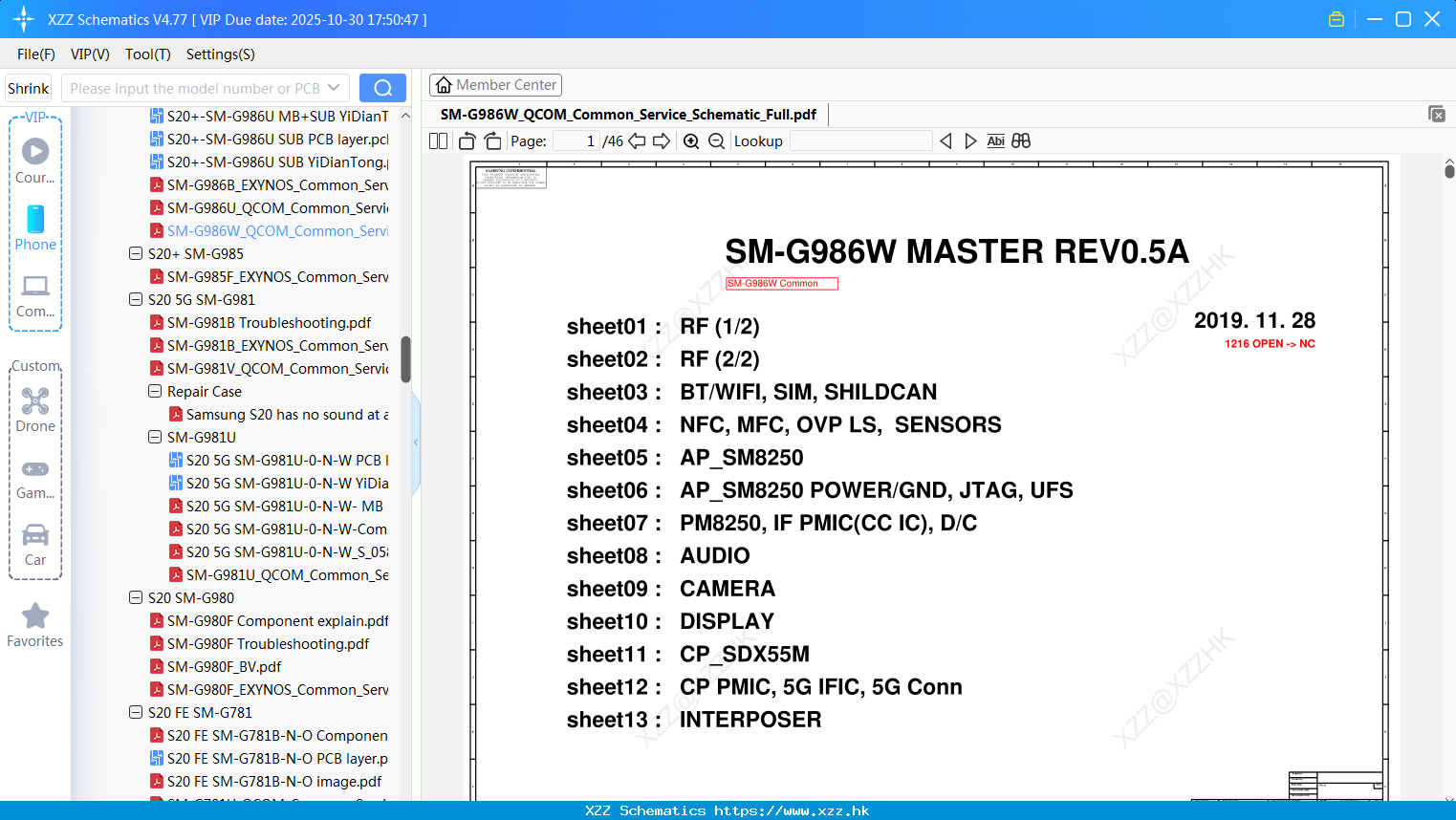
Task: Open S20 5G SM-G981U-0-N-W PCB layer file
Action: 279,461
